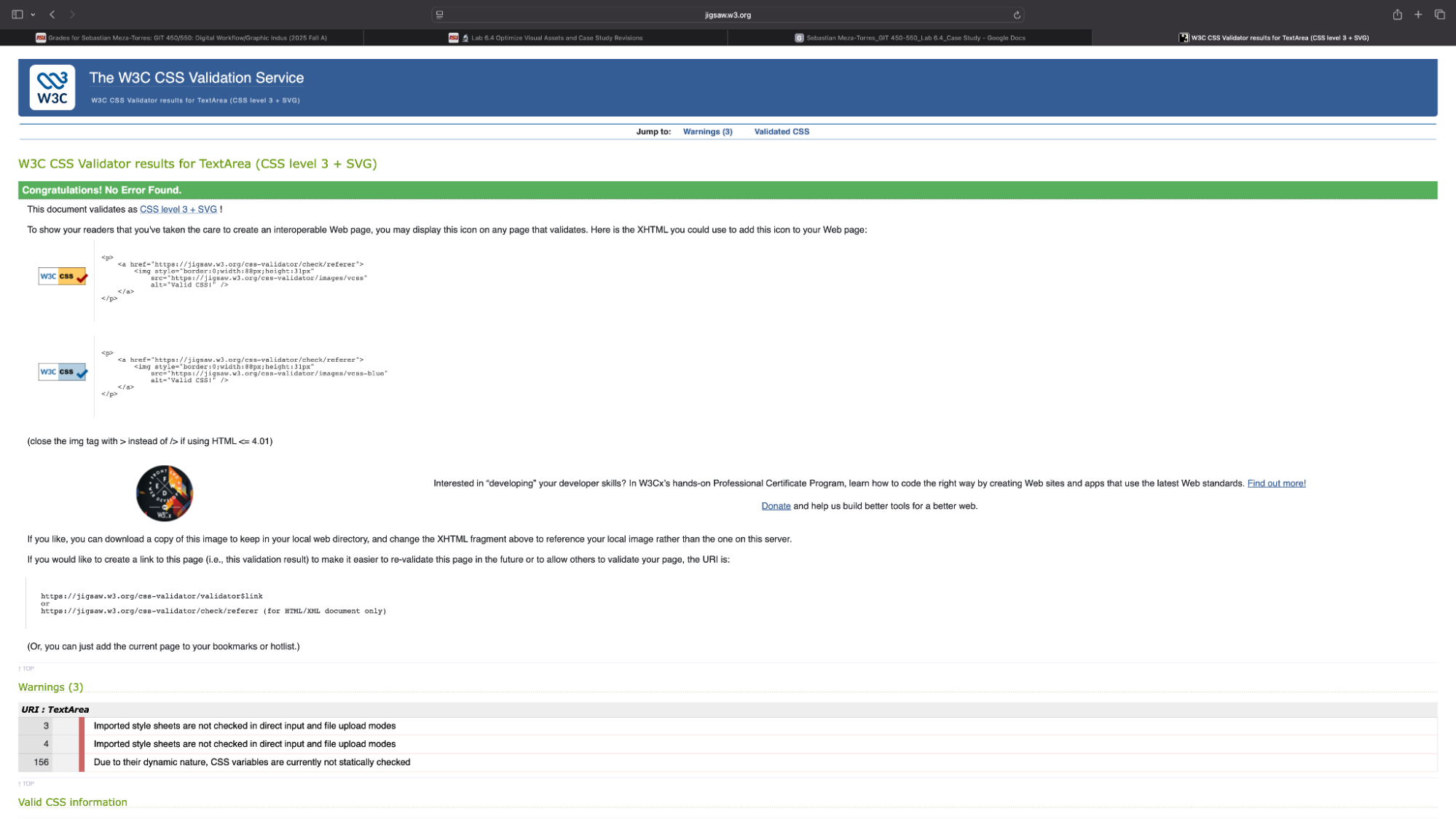Image resolution: width=1456 pixels, height=819 pixels.
Task: Click the blue Valid CSS badge icon
Action: (63, 372)
